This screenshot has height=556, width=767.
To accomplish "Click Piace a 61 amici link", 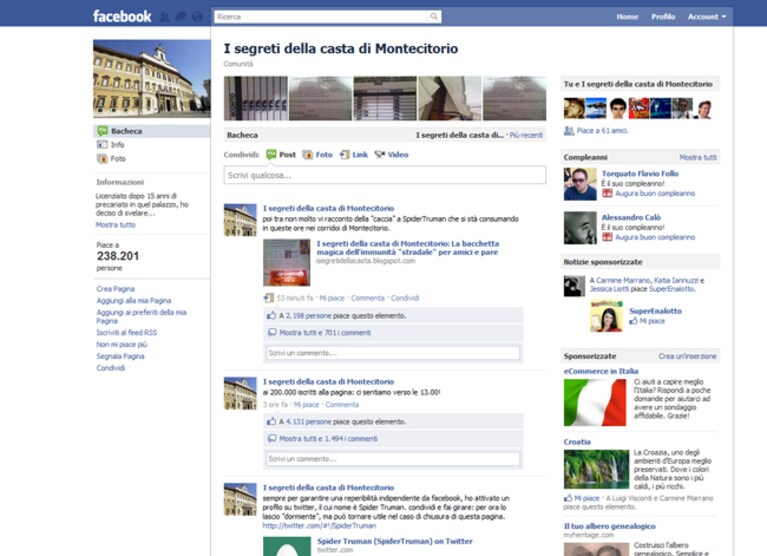I will point(602,131).
